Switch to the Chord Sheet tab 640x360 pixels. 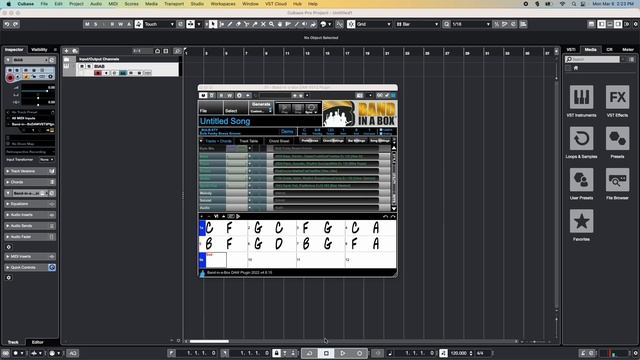[x=279, y=141]
